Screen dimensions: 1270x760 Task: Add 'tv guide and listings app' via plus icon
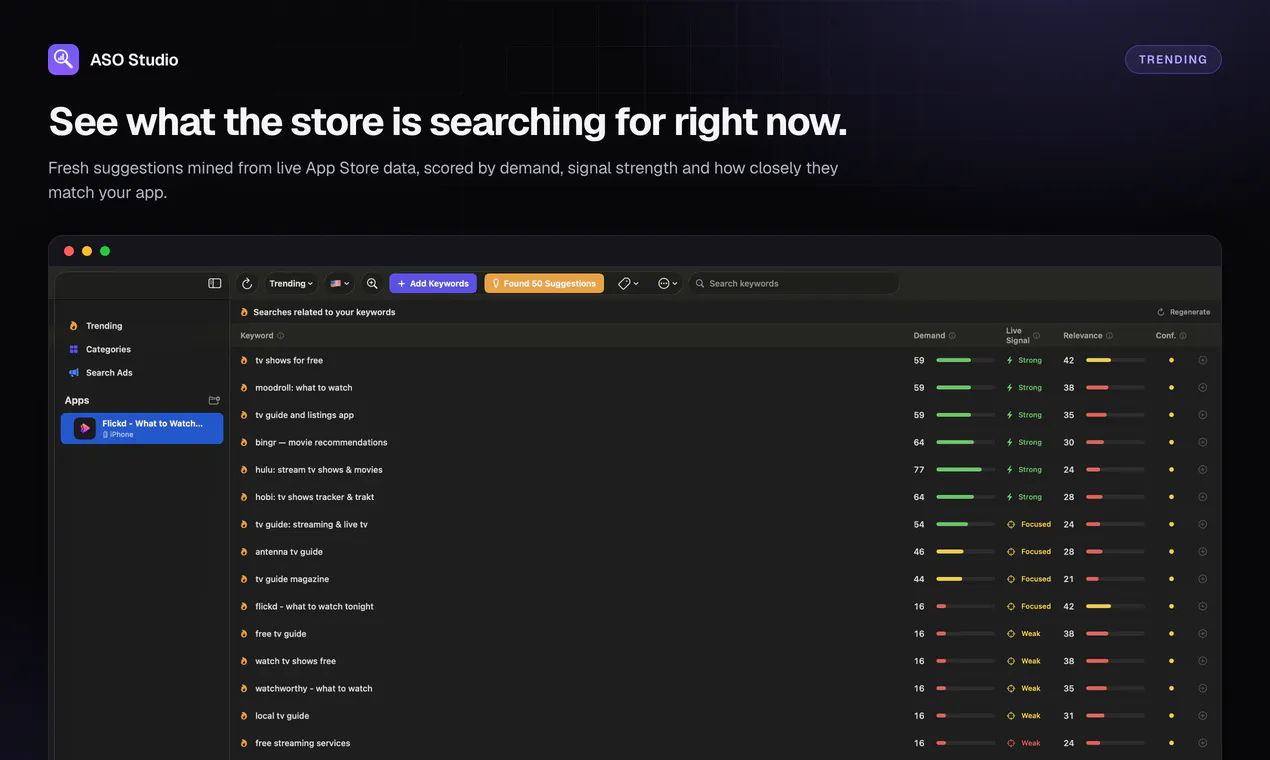(1203, 415)
